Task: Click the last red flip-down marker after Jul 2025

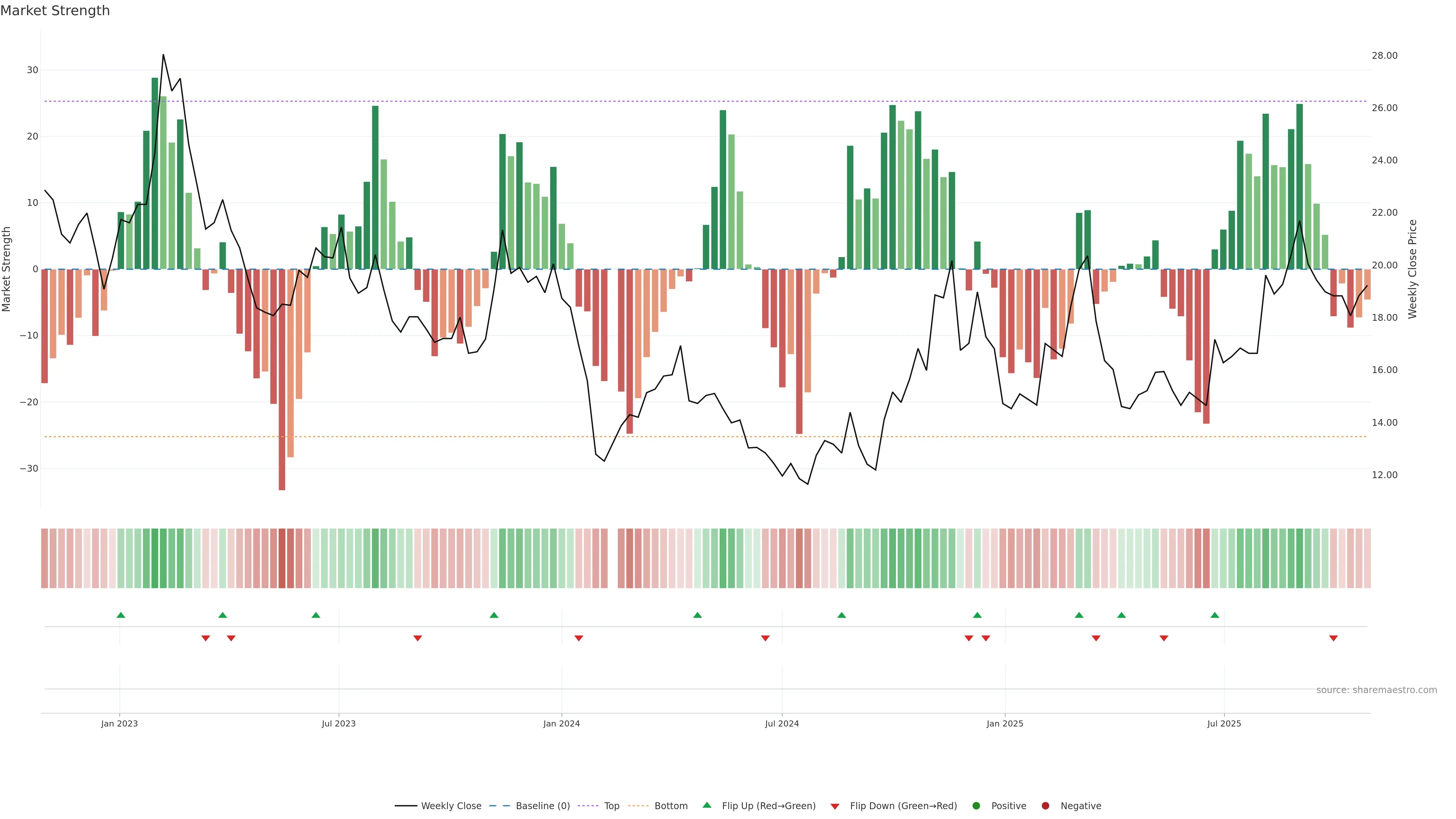Action: tap(1334, 638)
